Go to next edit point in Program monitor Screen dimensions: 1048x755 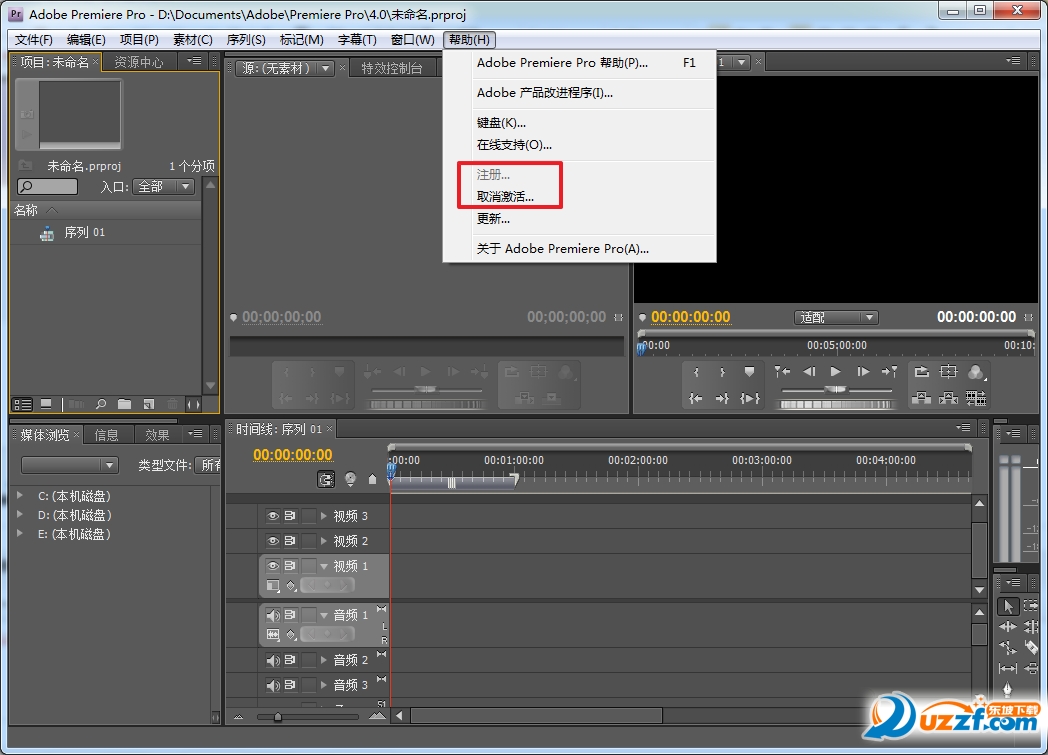coord(889,371)
